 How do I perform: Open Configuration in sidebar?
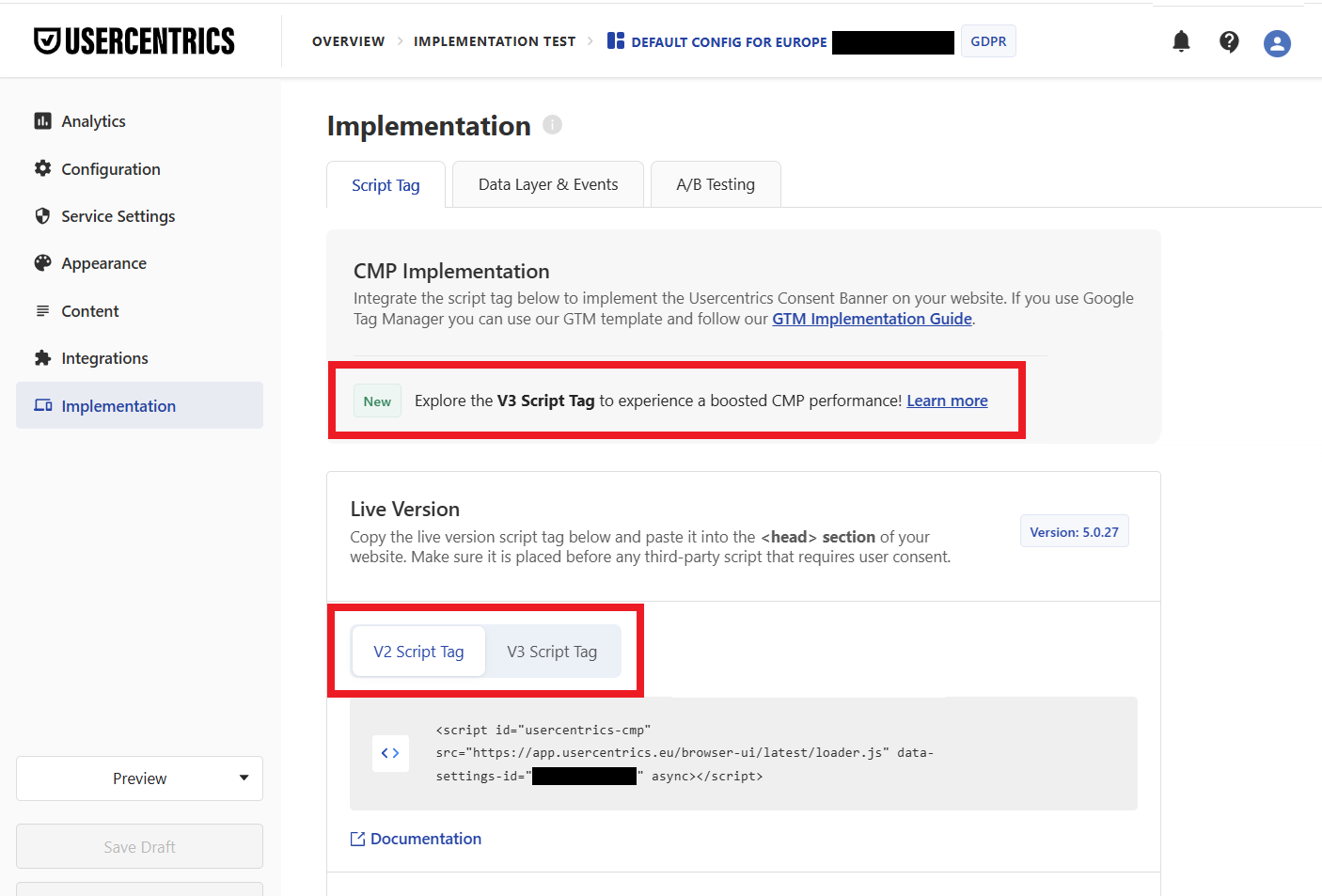111,169
